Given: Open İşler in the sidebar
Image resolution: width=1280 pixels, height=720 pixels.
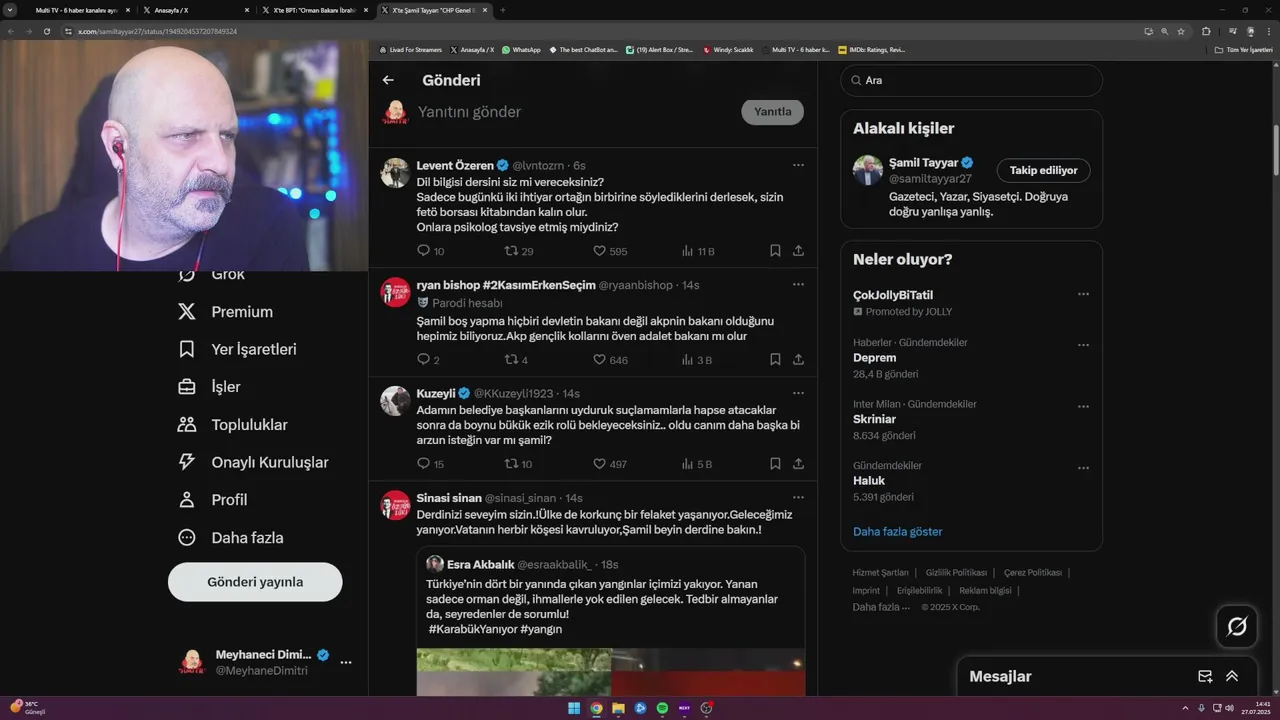Looking at the screenshot, I should [x=209, y=387].
